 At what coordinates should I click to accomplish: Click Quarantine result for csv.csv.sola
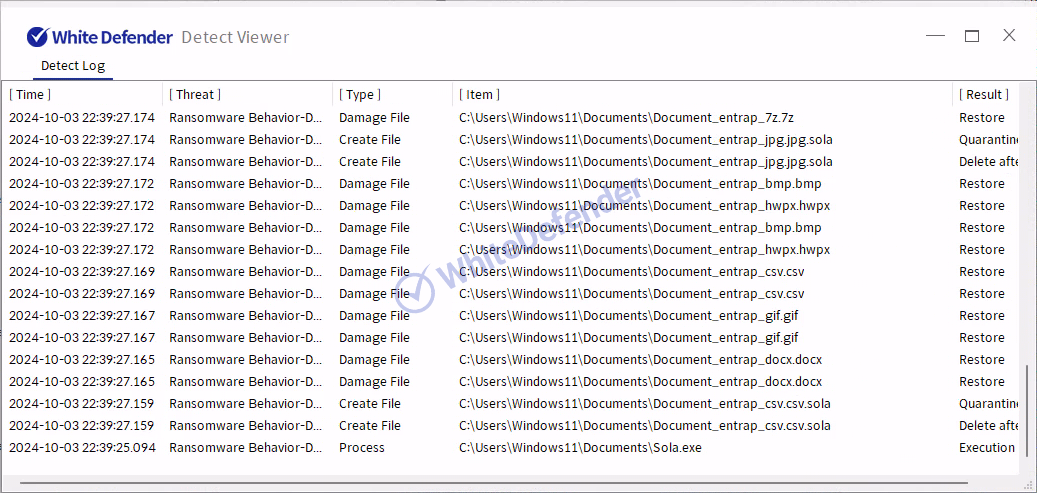(x=989, y=404)
